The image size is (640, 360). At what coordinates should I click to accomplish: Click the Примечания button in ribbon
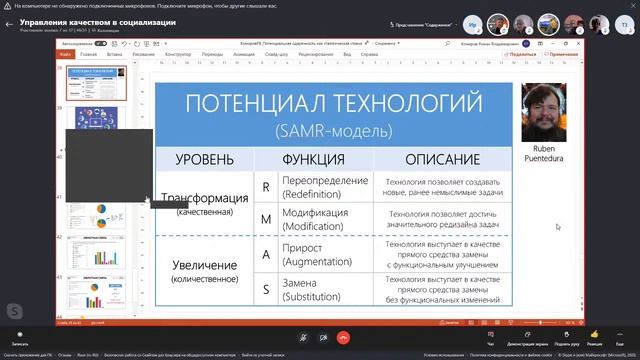coord(561,54)
